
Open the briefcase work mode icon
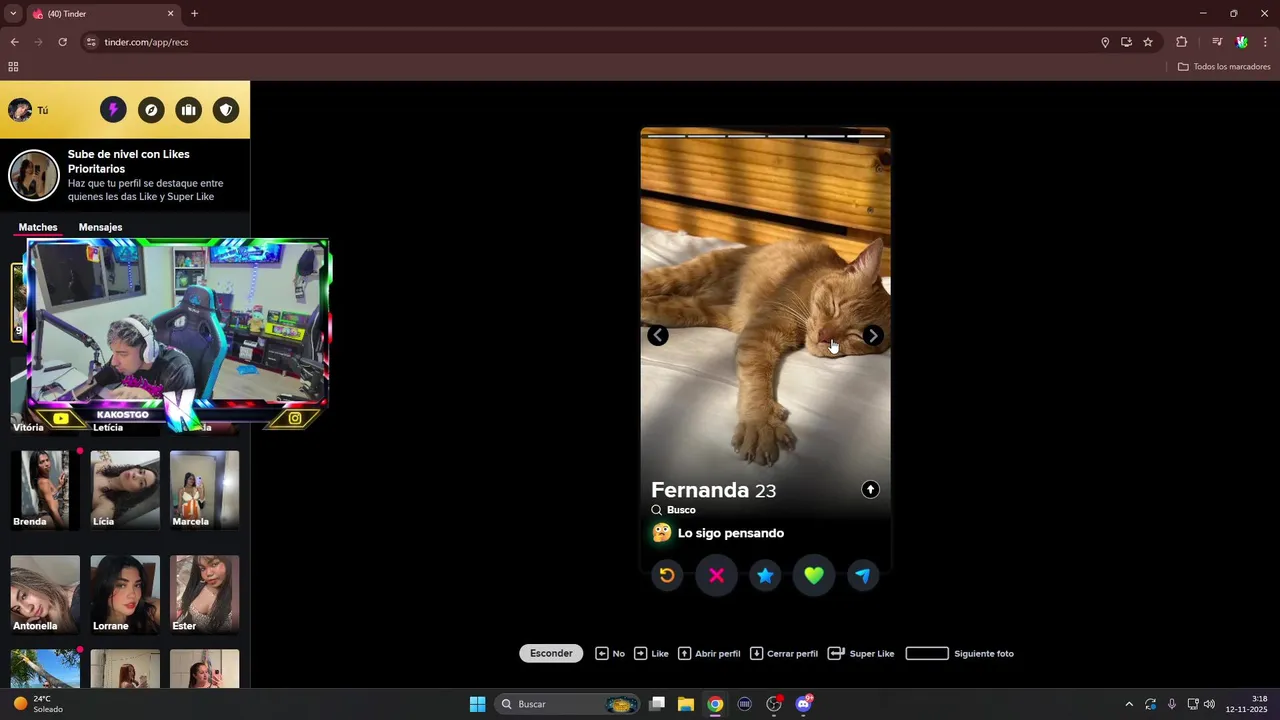188,110
